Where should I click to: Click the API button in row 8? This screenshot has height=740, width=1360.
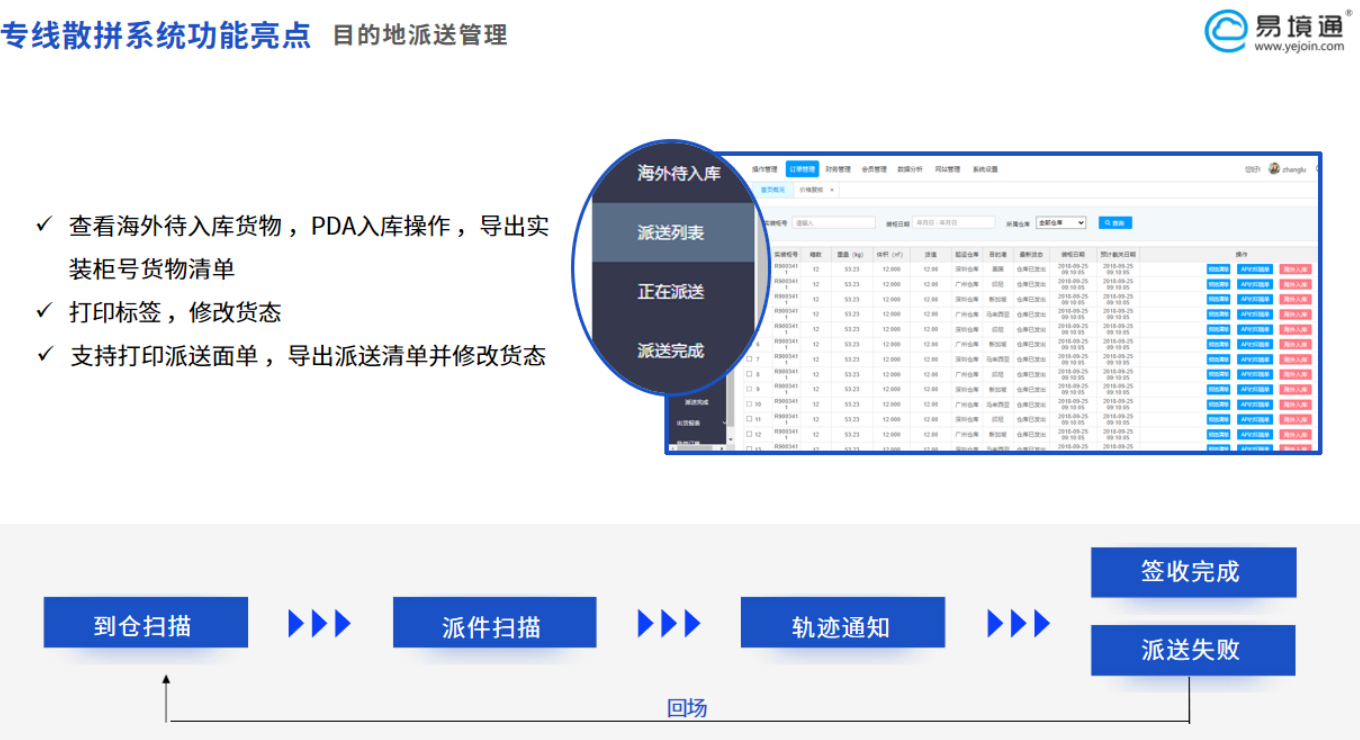coord(1255,374)
